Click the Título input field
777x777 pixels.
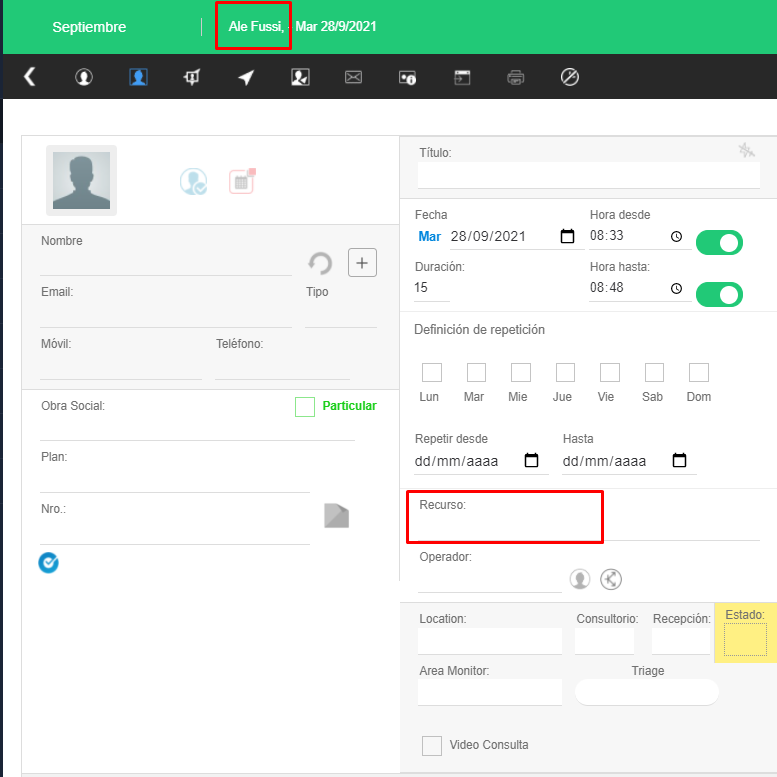(x=588, y=176)
